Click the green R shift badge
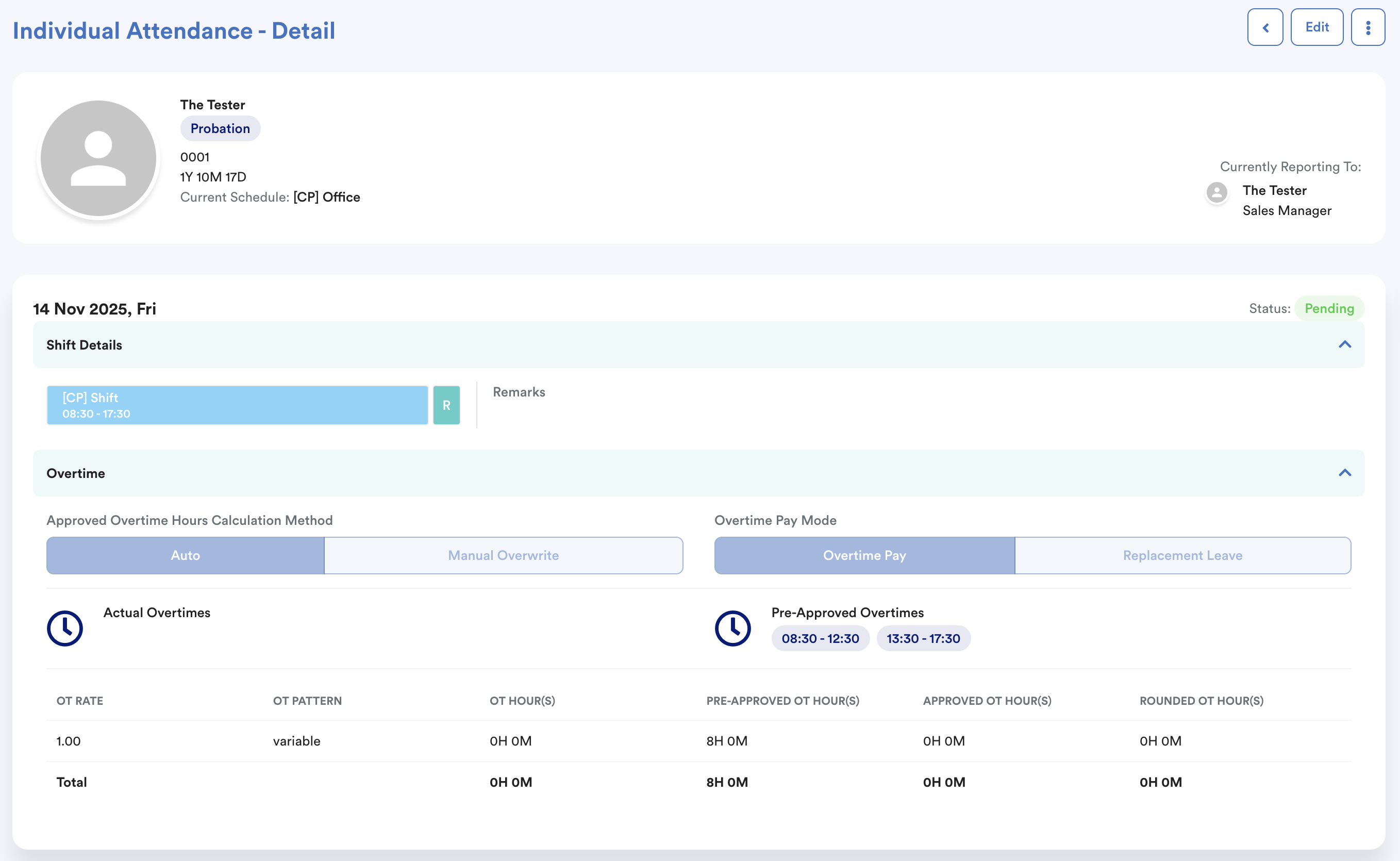Image resolution: width=1400 pixels, height=861 pixels. pyautogui.click(x=446, y=405)
